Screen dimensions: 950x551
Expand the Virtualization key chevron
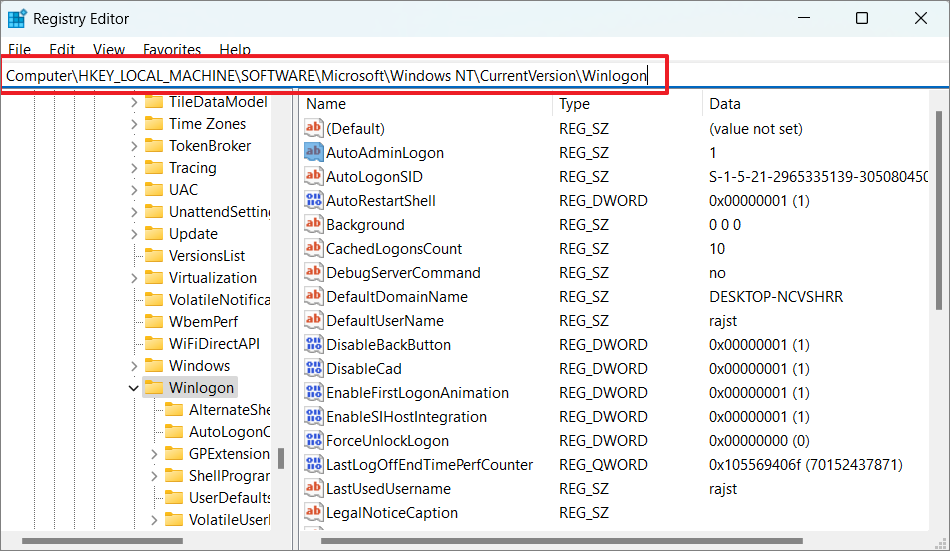[x=134, y=278]
